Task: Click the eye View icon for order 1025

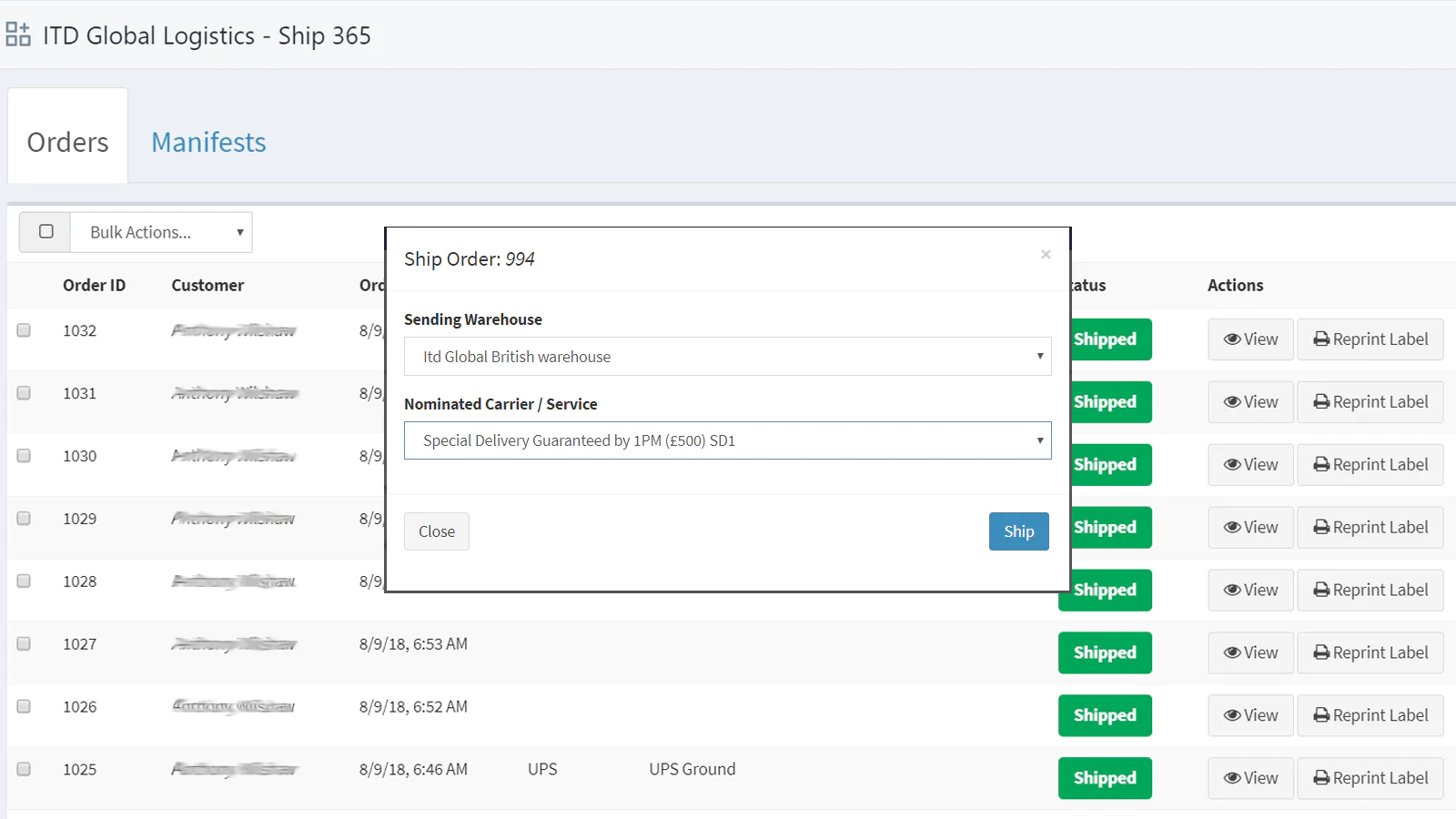Action: point(1232,778)
